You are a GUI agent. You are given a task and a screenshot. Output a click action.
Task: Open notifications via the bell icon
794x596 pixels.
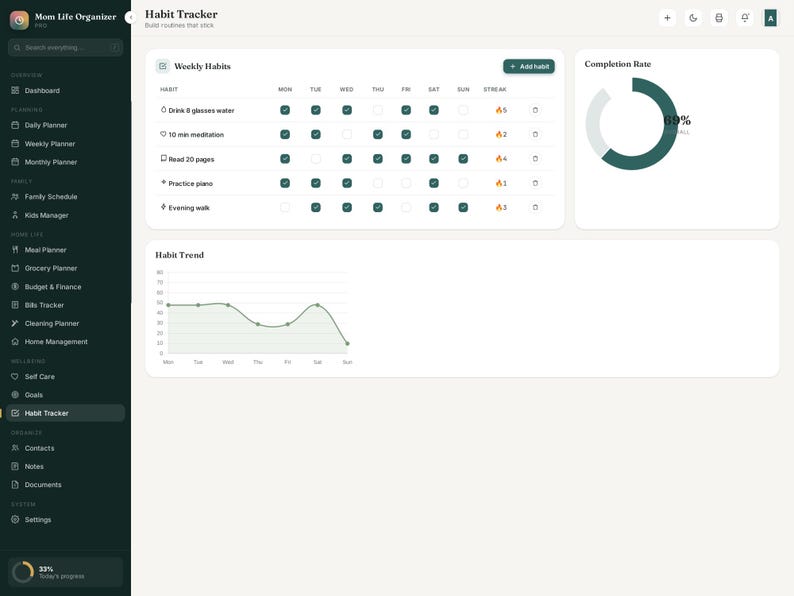point(745,18)
